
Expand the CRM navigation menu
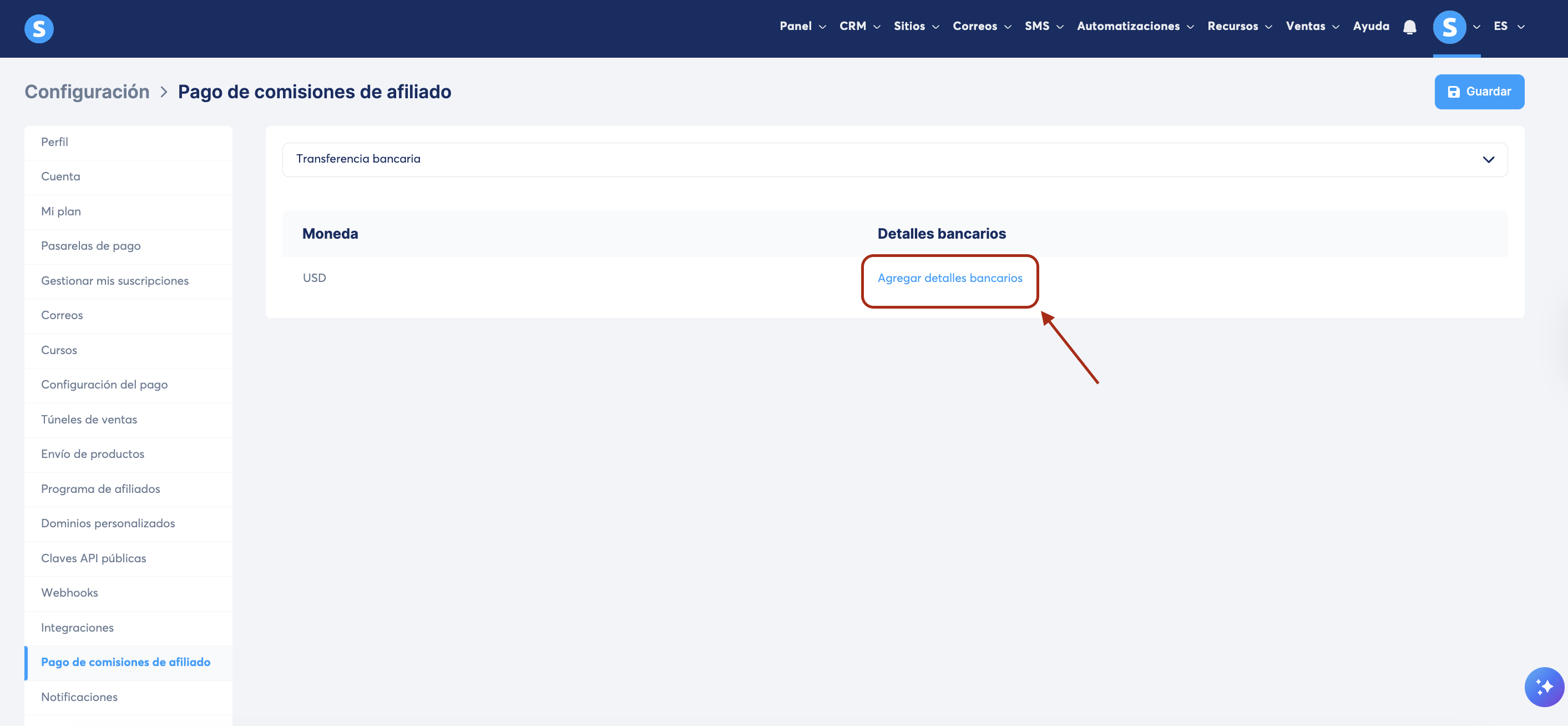click(859, 26)
